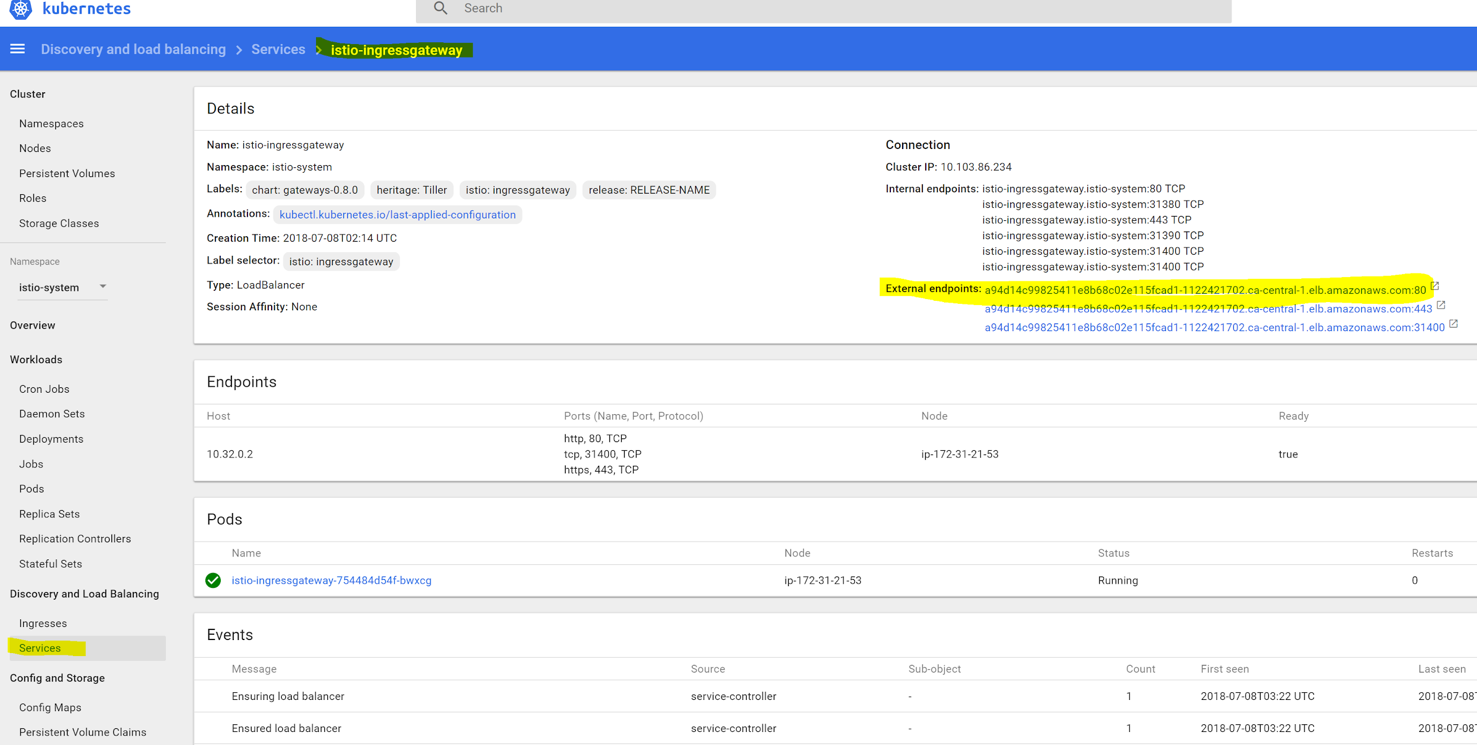This screenshot has height=745, width=1477.
Task: Click the Endpoints Ready column header
Action: click(x=1294, y=416)
